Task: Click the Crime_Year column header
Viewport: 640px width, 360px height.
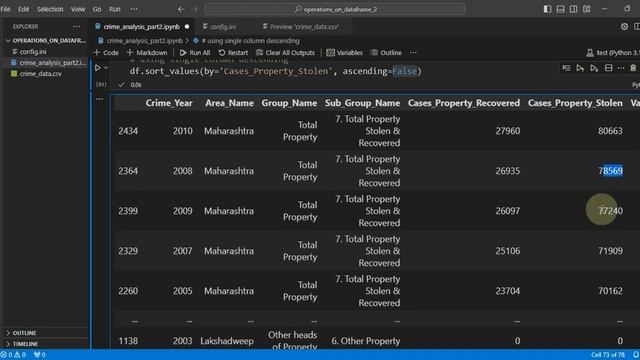Action: pyautogui.click(x=169, y=103)
